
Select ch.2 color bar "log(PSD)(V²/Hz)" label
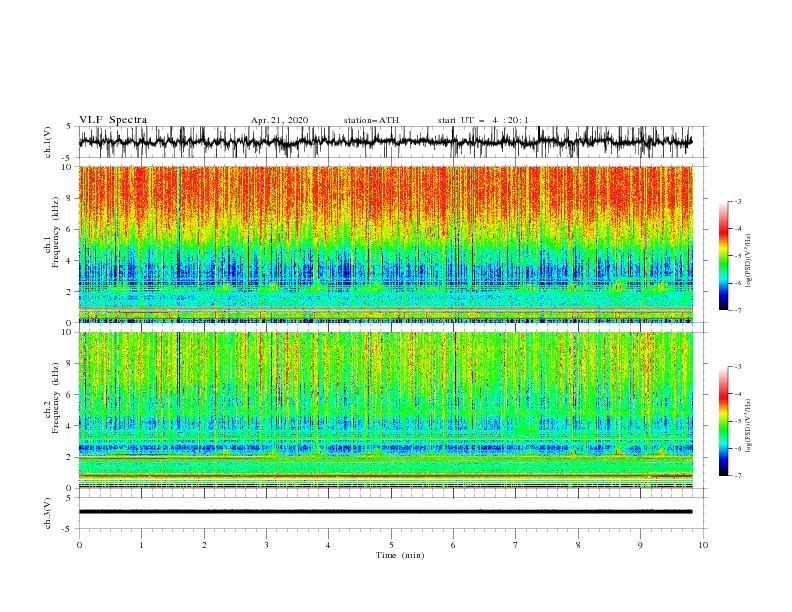[x=748, y=426]
